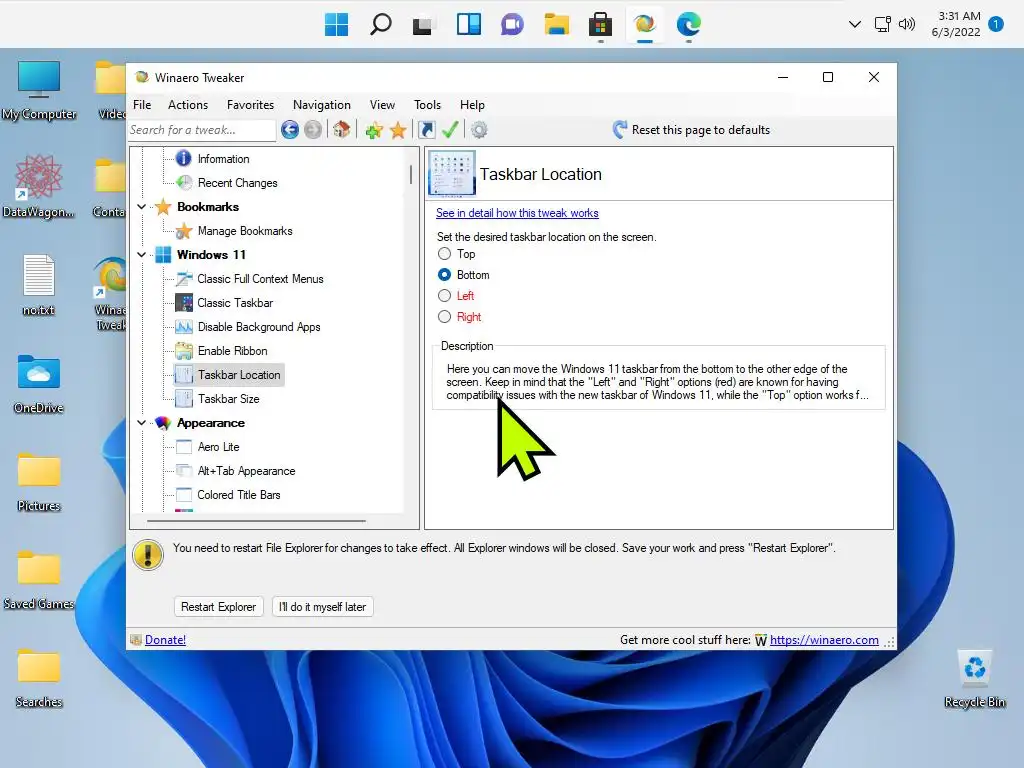Click the Classic Full Context Menus icon
Image resolution: width=1024 pixels, height=768 pixels.
pos(184,279)
